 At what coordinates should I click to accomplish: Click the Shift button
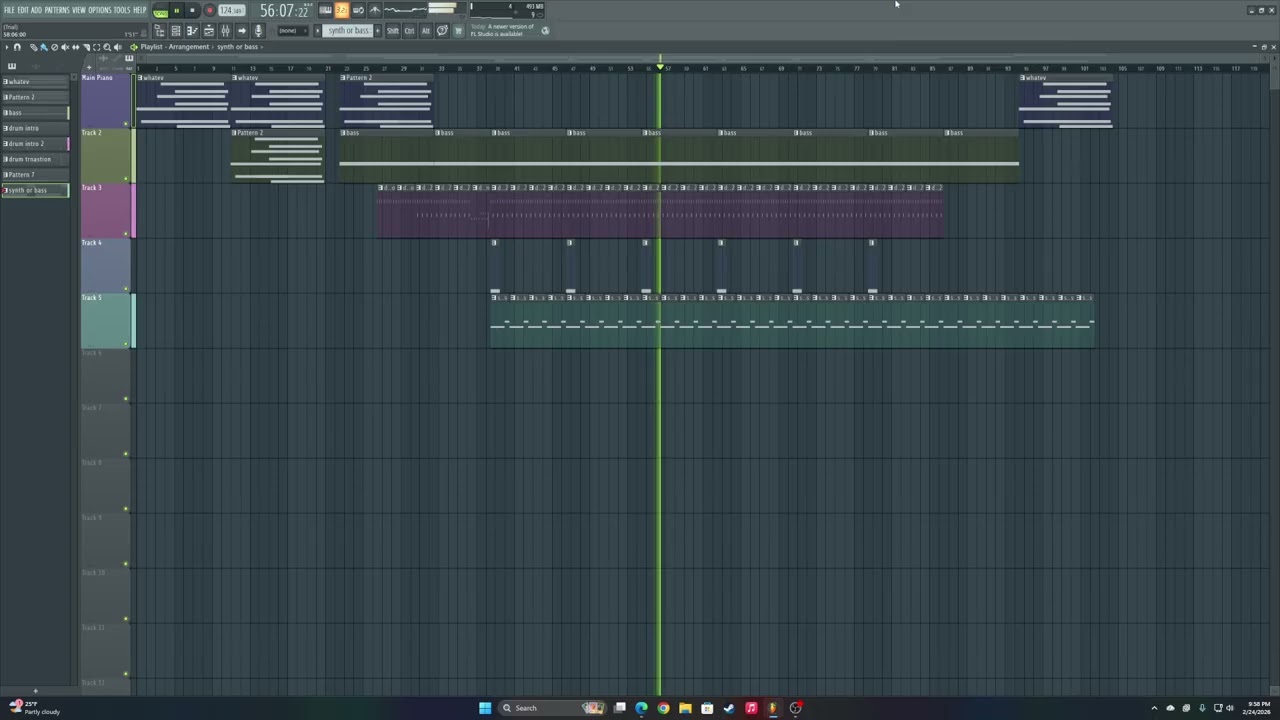(x=393, y=31)
